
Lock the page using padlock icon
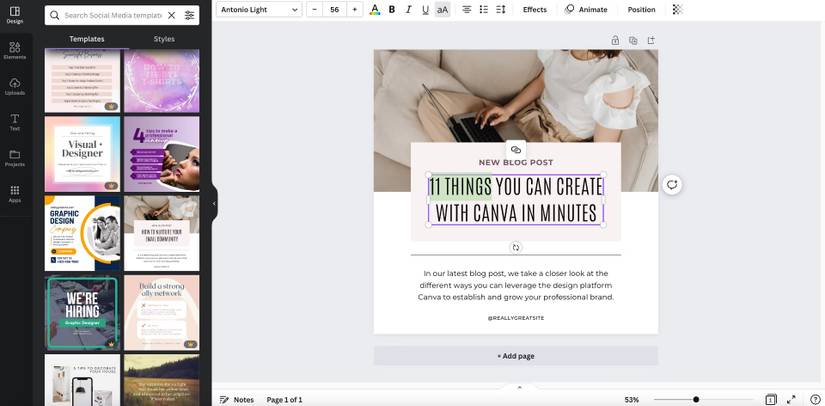coord(615,40)
